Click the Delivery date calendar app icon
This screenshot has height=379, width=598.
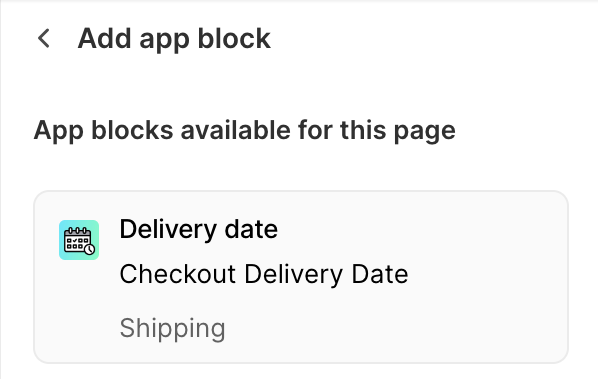pos(79,240)
